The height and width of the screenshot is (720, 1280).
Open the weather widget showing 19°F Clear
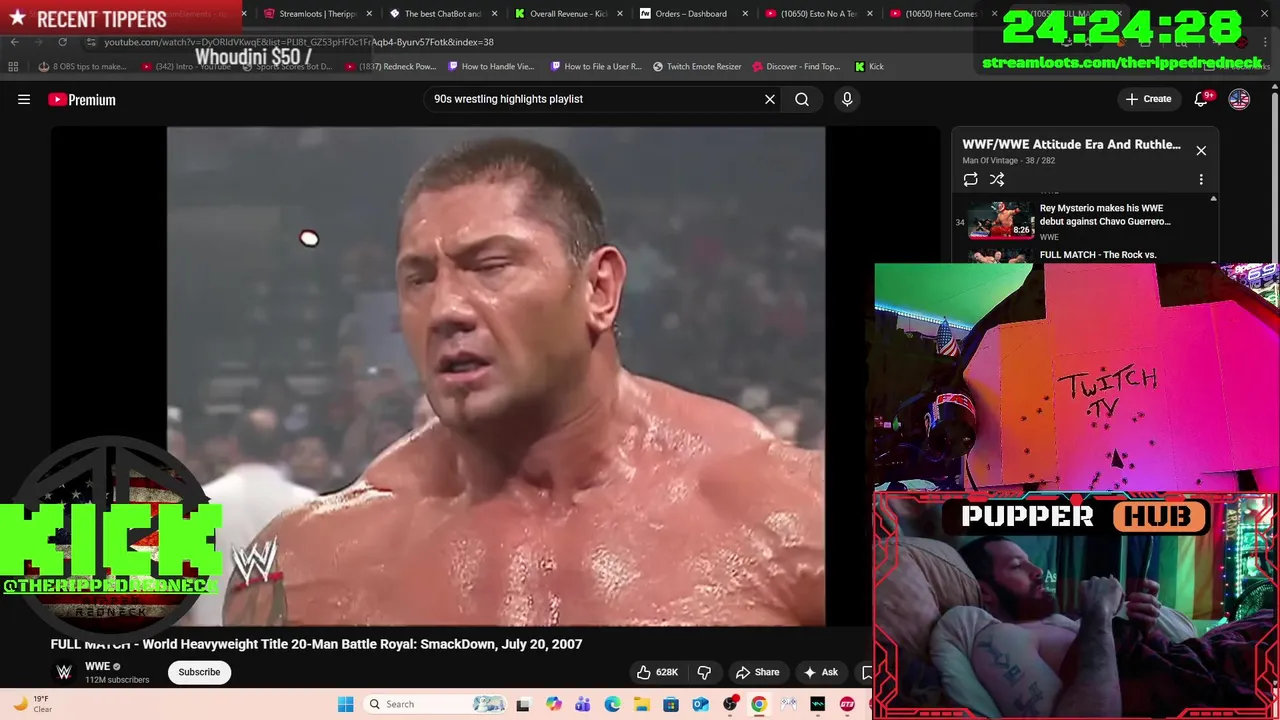click(32, 704)
